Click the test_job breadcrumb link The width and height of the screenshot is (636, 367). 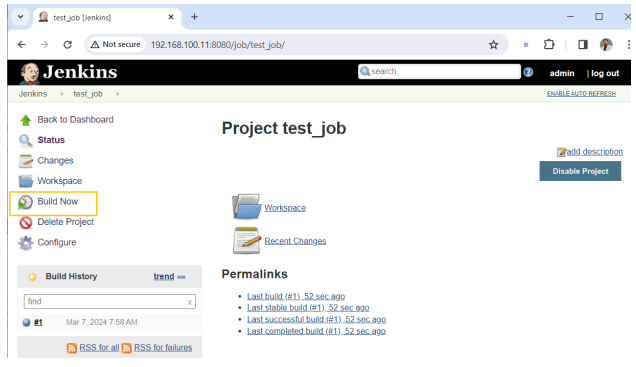click(x=88, y=94)
